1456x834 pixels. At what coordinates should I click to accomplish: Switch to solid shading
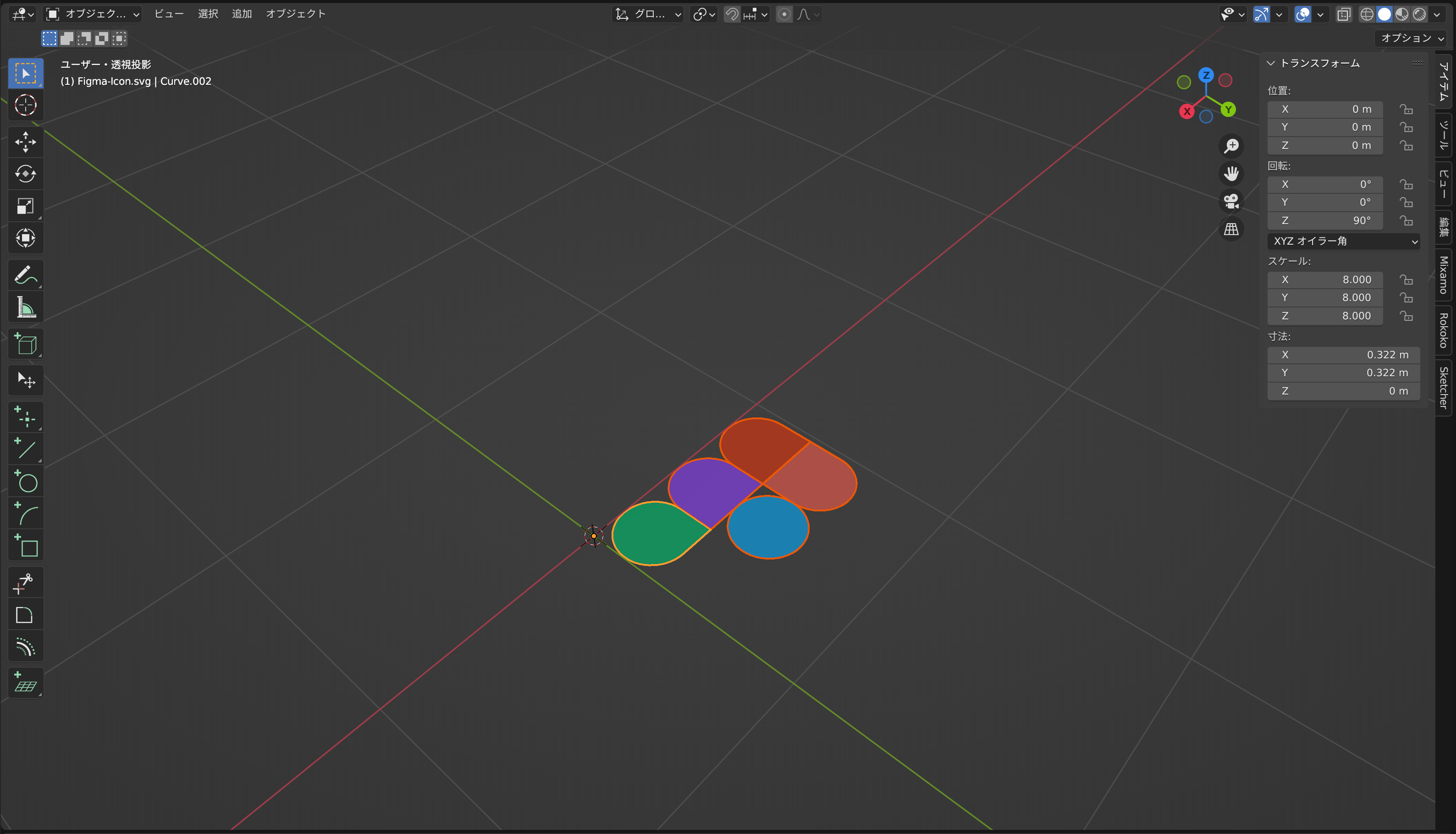tap(1384, 14)
